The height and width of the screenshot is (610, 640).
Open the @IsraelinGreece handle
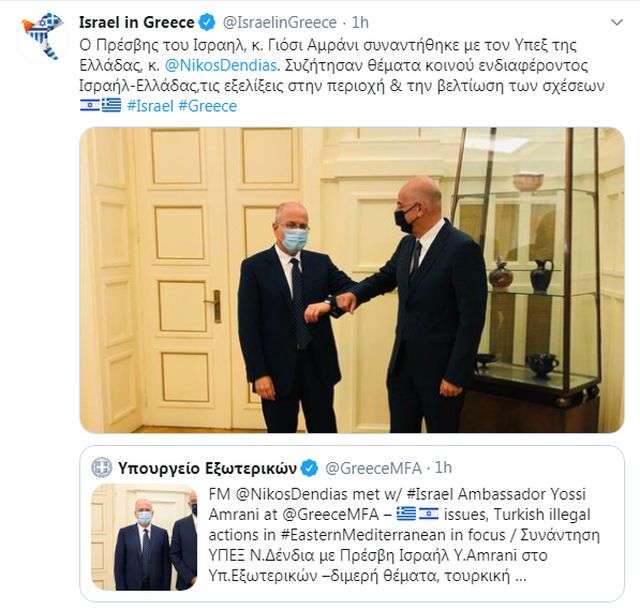280,22
